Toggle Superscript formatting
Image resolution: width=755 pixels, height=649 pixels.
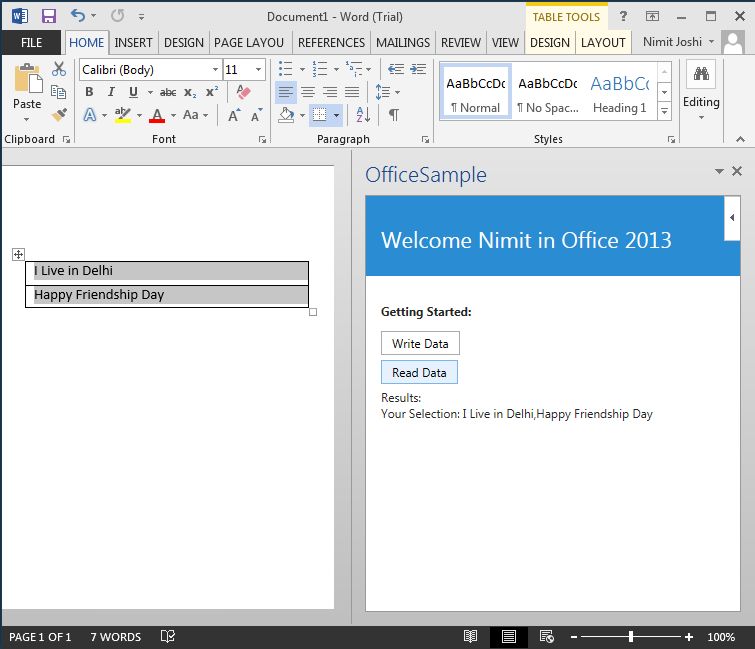tap(212, 92)
